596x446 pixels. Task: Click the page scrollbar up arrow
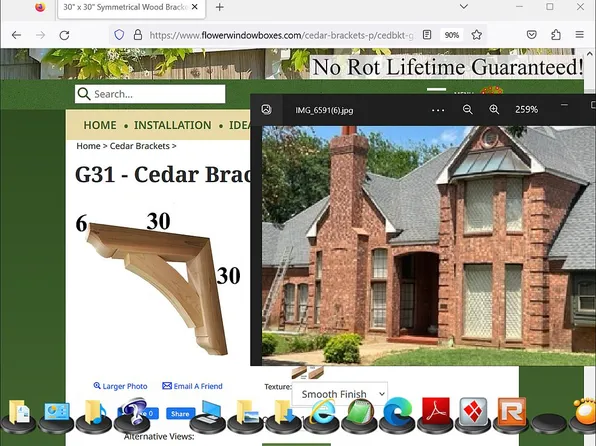click(x=590, y=54)
